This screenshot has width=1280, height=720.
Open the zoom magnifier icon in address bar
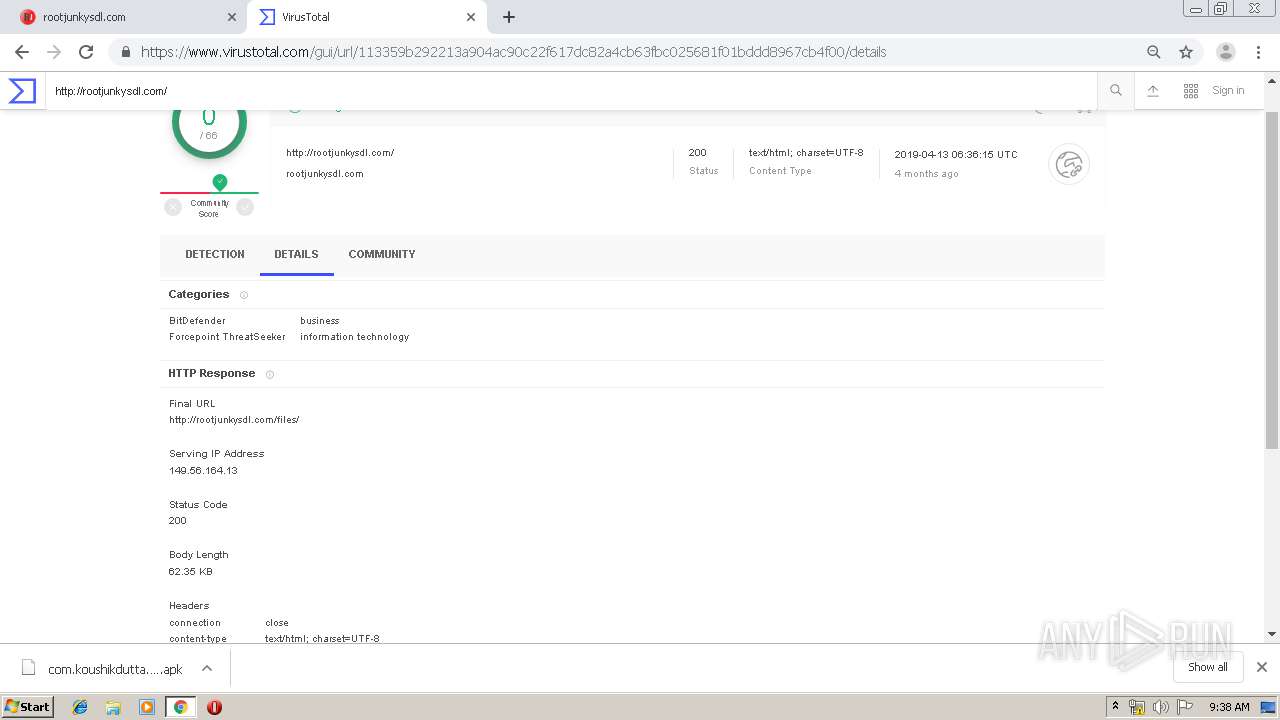(1154, 52)
